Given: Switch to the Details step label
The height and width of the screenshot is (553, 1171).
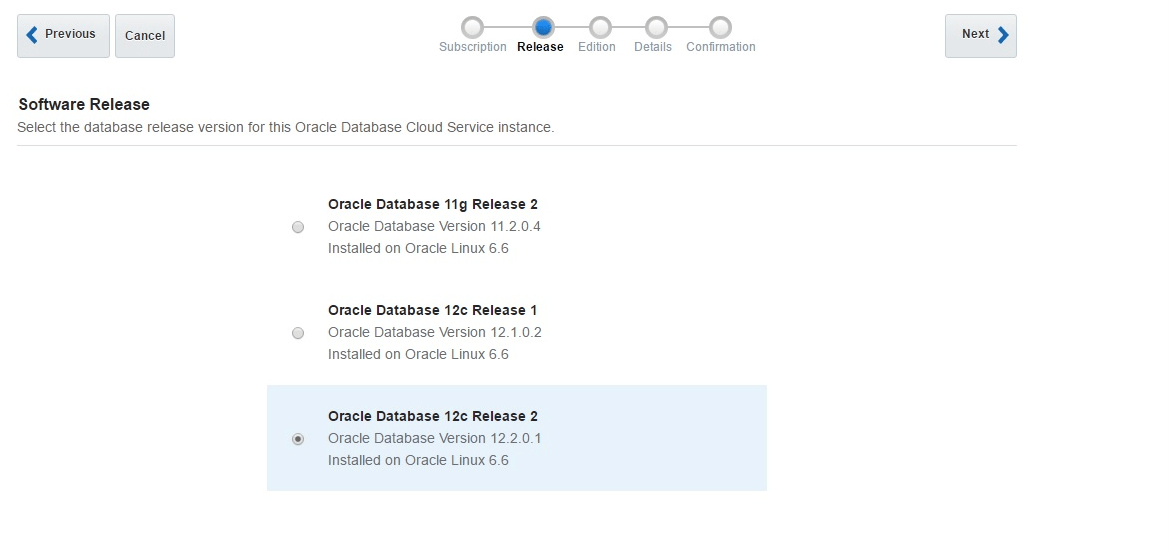Looking at the screenshot, I should coord(653,47).
